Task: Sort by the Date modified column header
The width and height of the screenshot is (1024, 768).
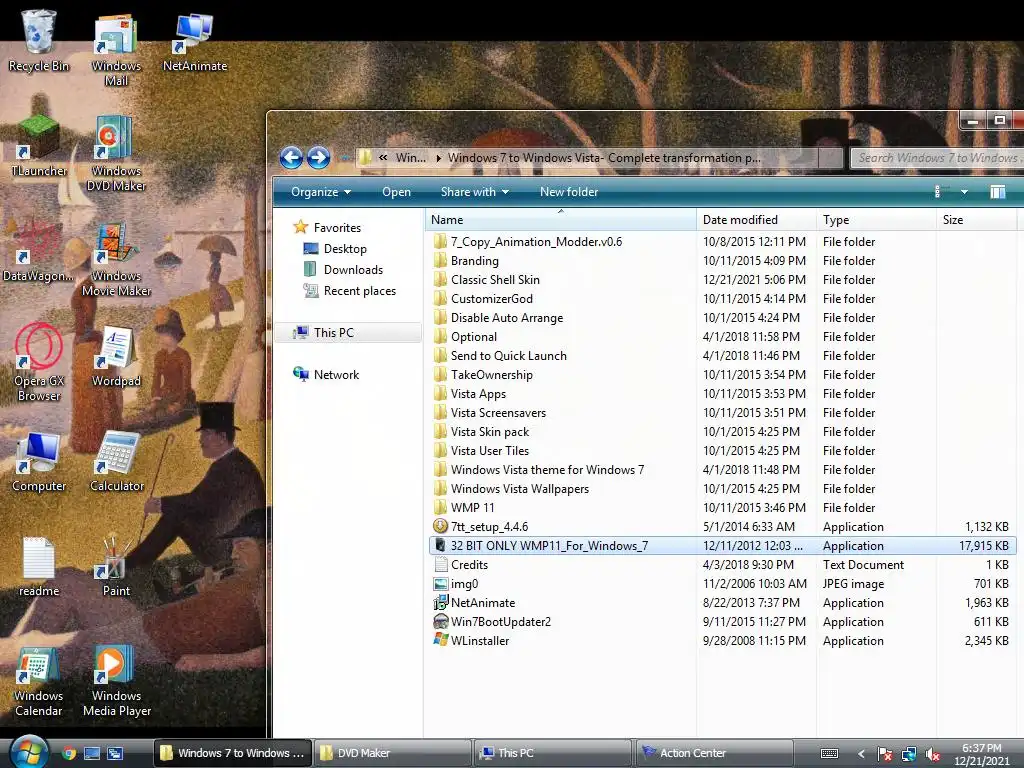Action: click(x=756, y=220)
